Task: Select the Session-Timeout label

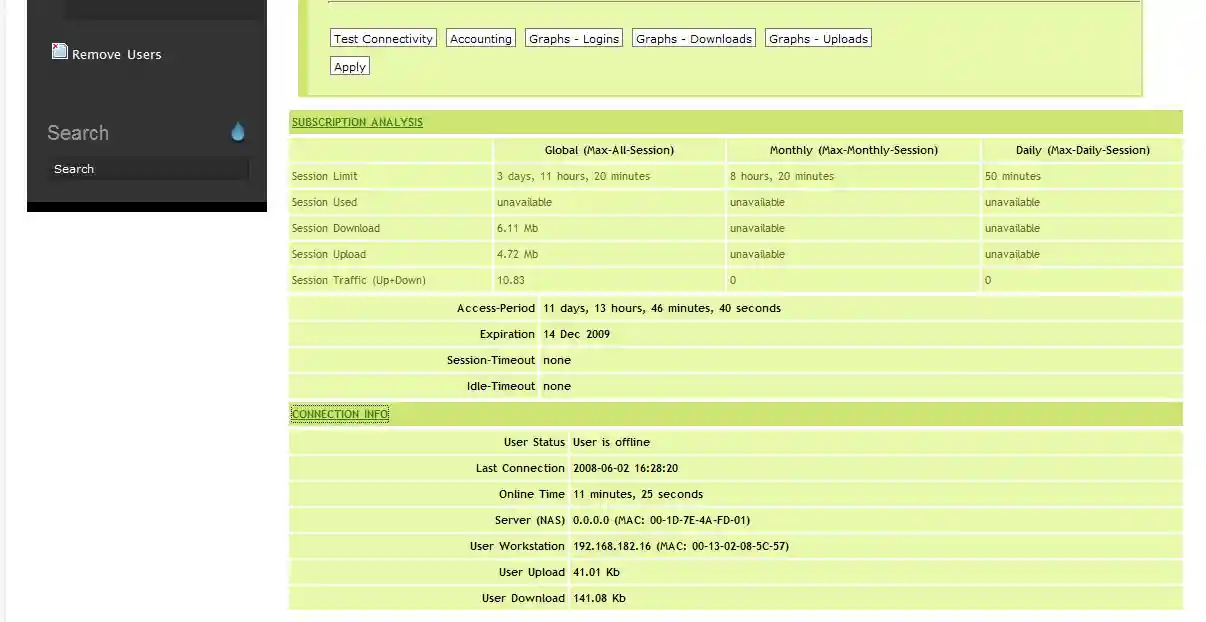Action: click(491, 360)
